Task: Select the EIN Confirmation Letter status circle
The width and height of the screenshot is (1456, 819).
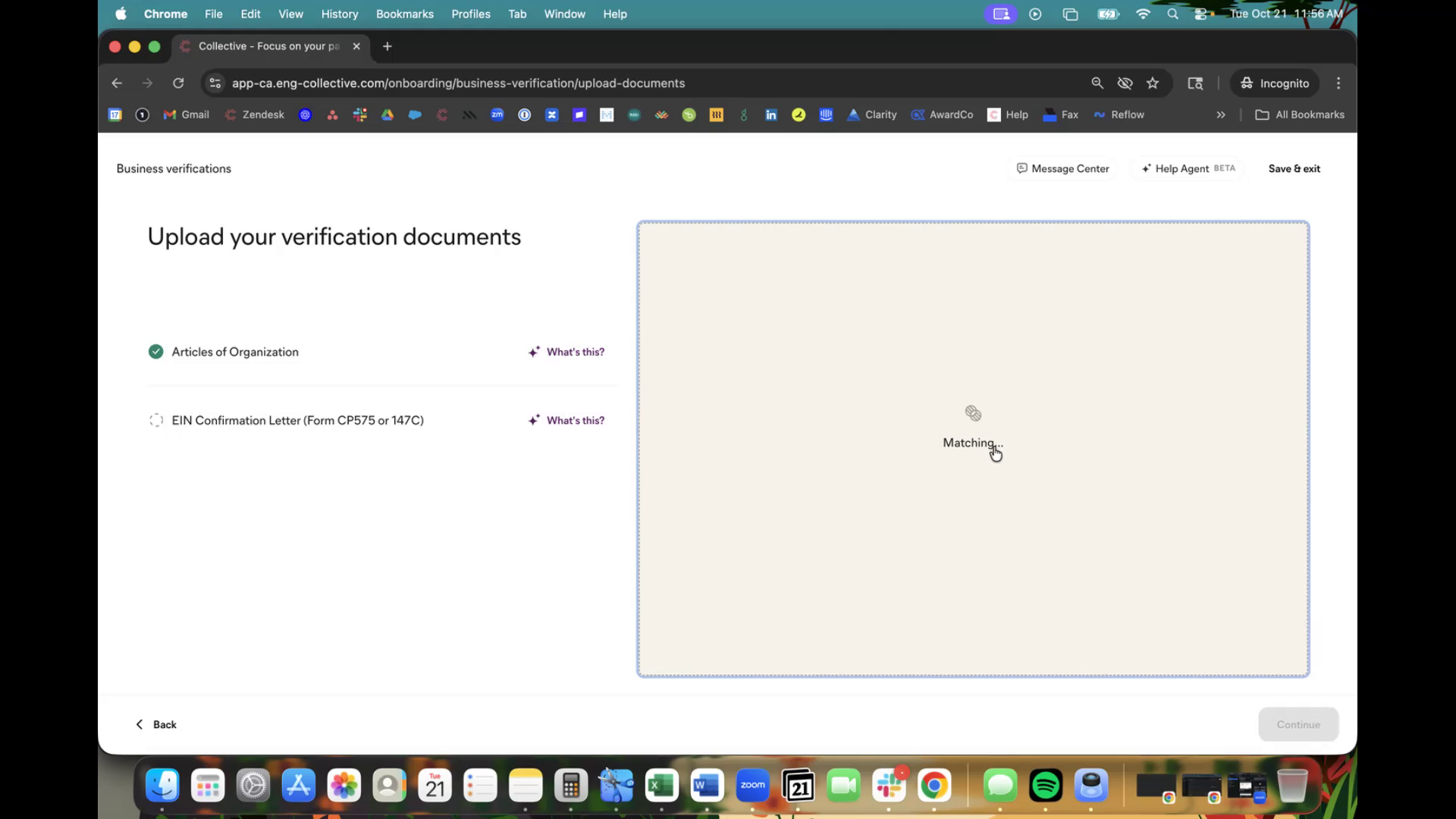Action: (x=155, y=420)
